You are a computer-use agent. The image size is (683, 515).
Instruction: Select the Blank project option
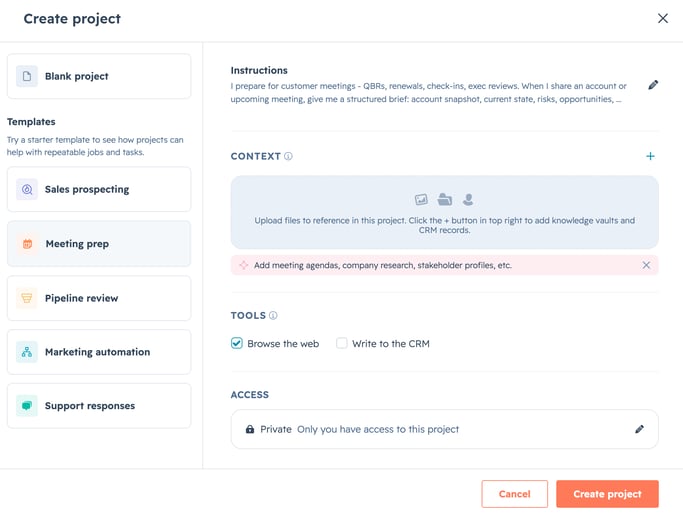click(x=99, y=76)
